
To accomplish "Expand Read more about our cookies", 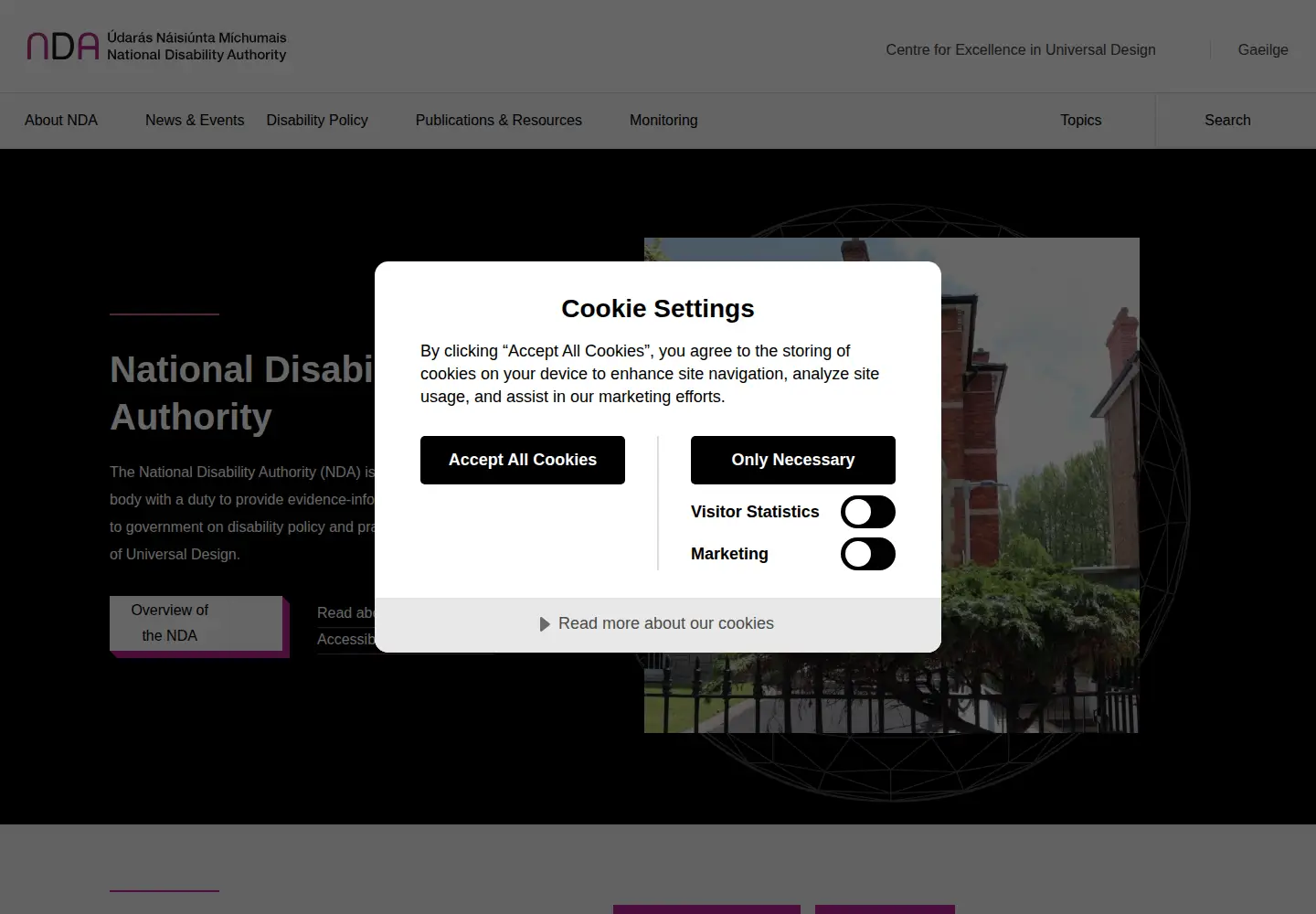I will coord(657,623).
